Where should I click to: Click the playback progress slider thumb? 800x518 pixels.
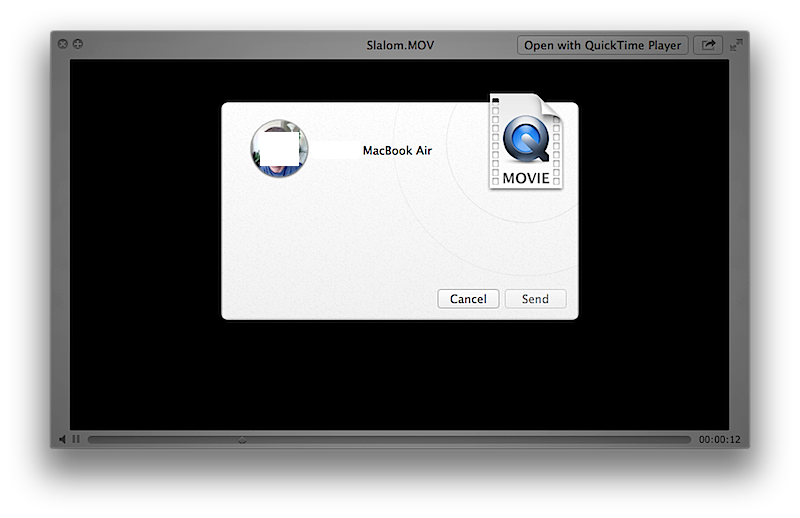242,440
